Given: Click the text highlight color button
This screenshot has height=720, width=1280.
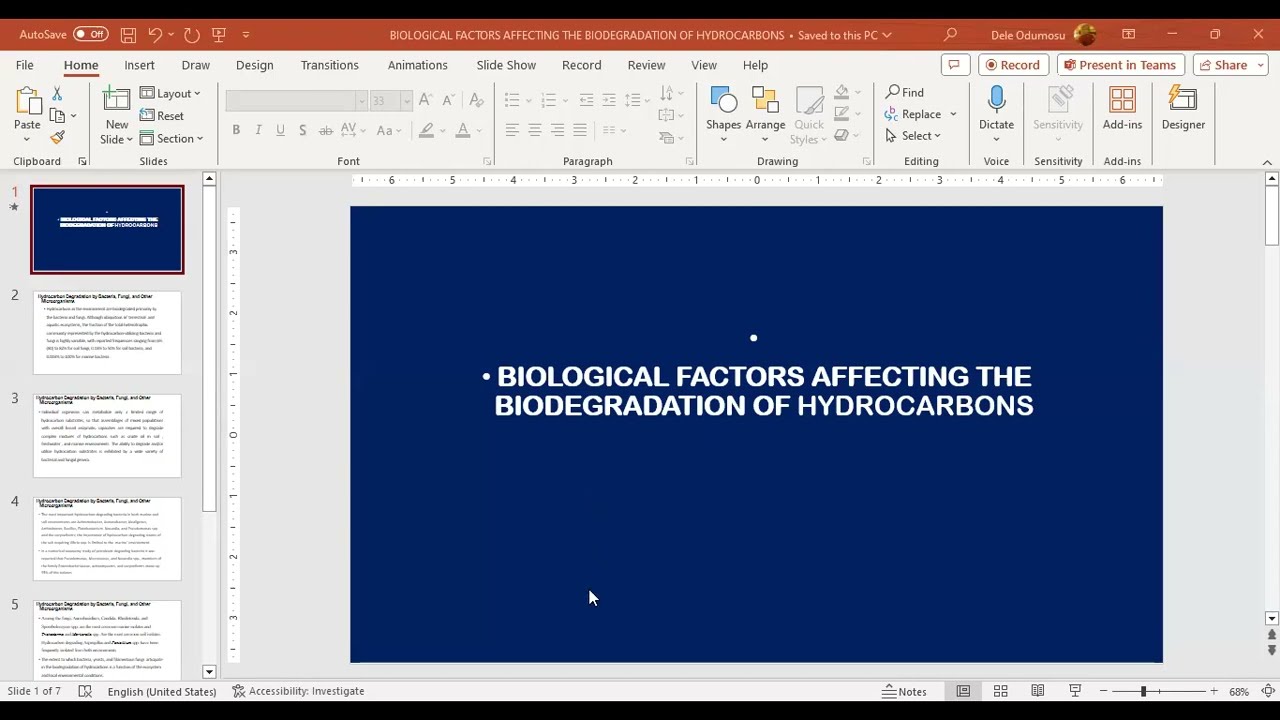Looking at the screenshot, I should (427, 130).
